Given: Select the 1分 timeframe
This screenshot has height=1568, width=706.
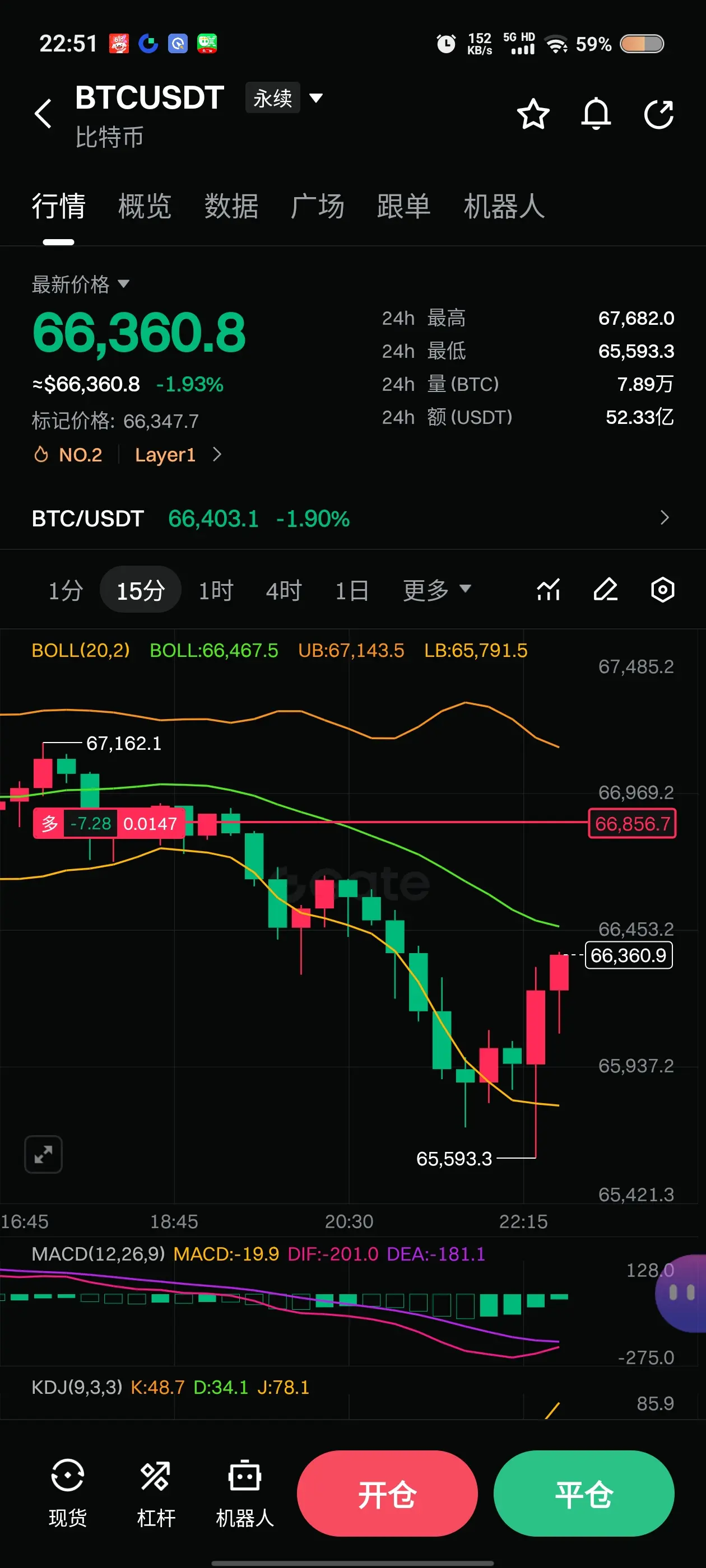Looking at the screenshot, I should (66, 590).
